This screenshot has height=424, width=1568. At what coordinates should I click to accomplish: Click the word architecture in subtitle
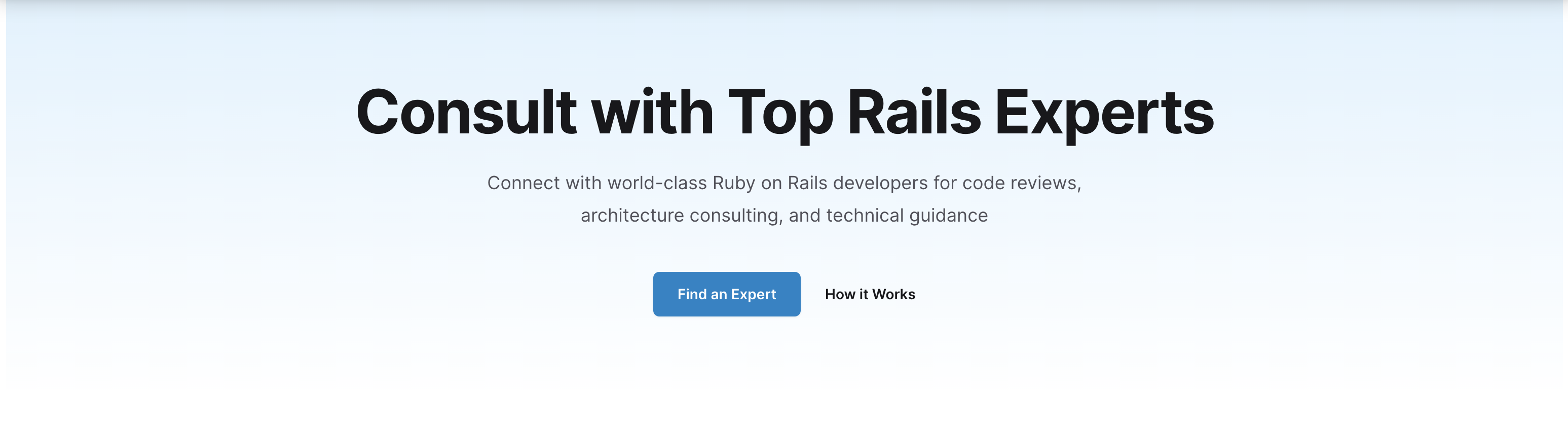click(x=632, y=216)
